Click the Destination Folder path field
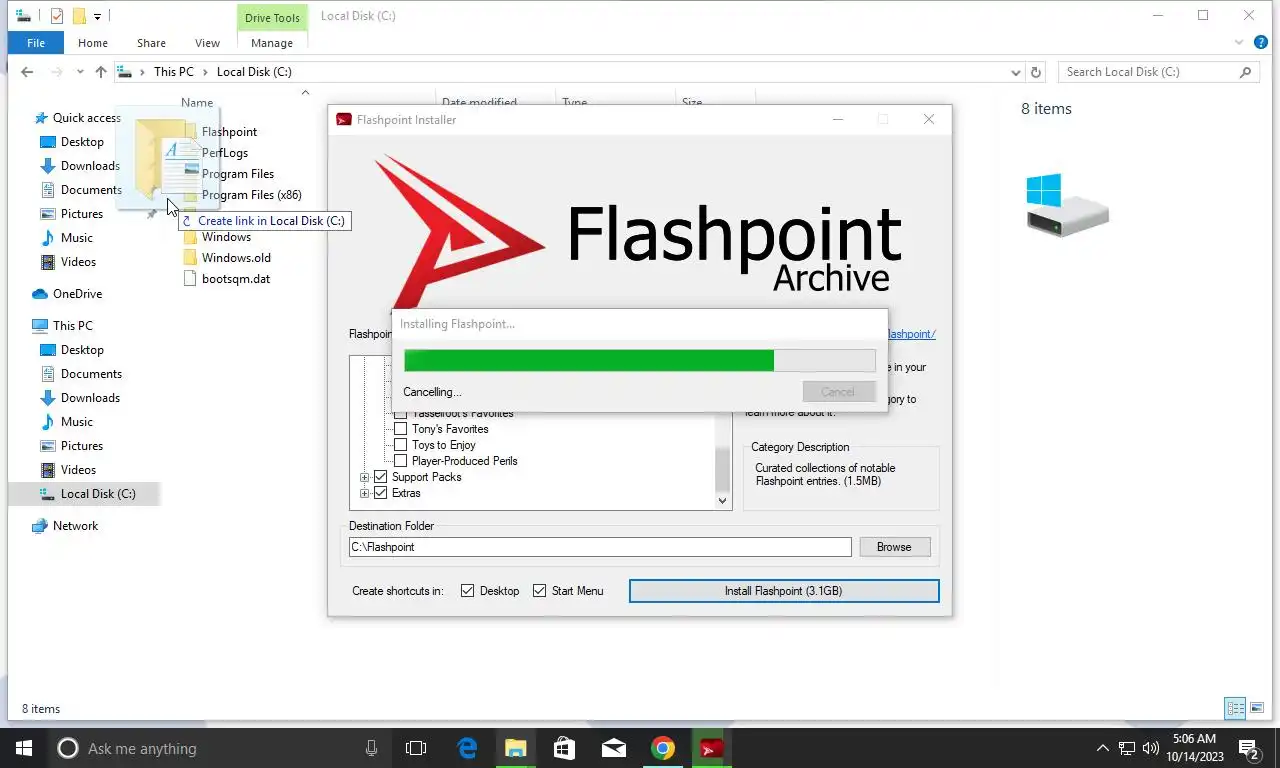Viewport: 1280px width, 768px height. pyautogui.click(x=600, y=547)
